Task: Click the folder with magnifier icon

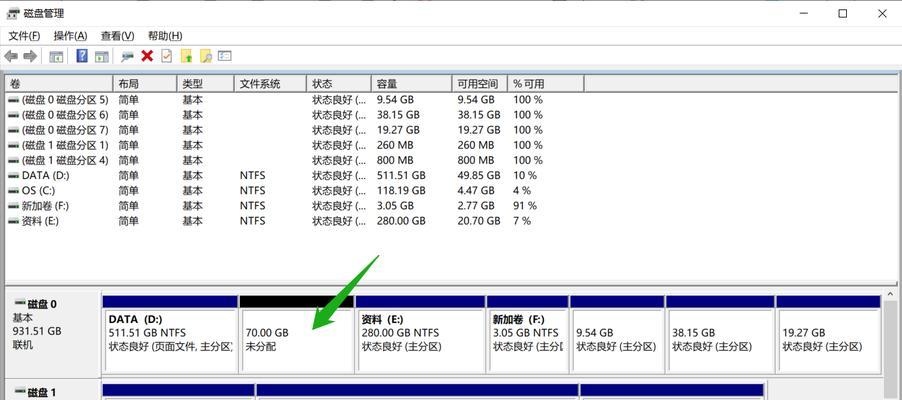Action: (205, 56)
